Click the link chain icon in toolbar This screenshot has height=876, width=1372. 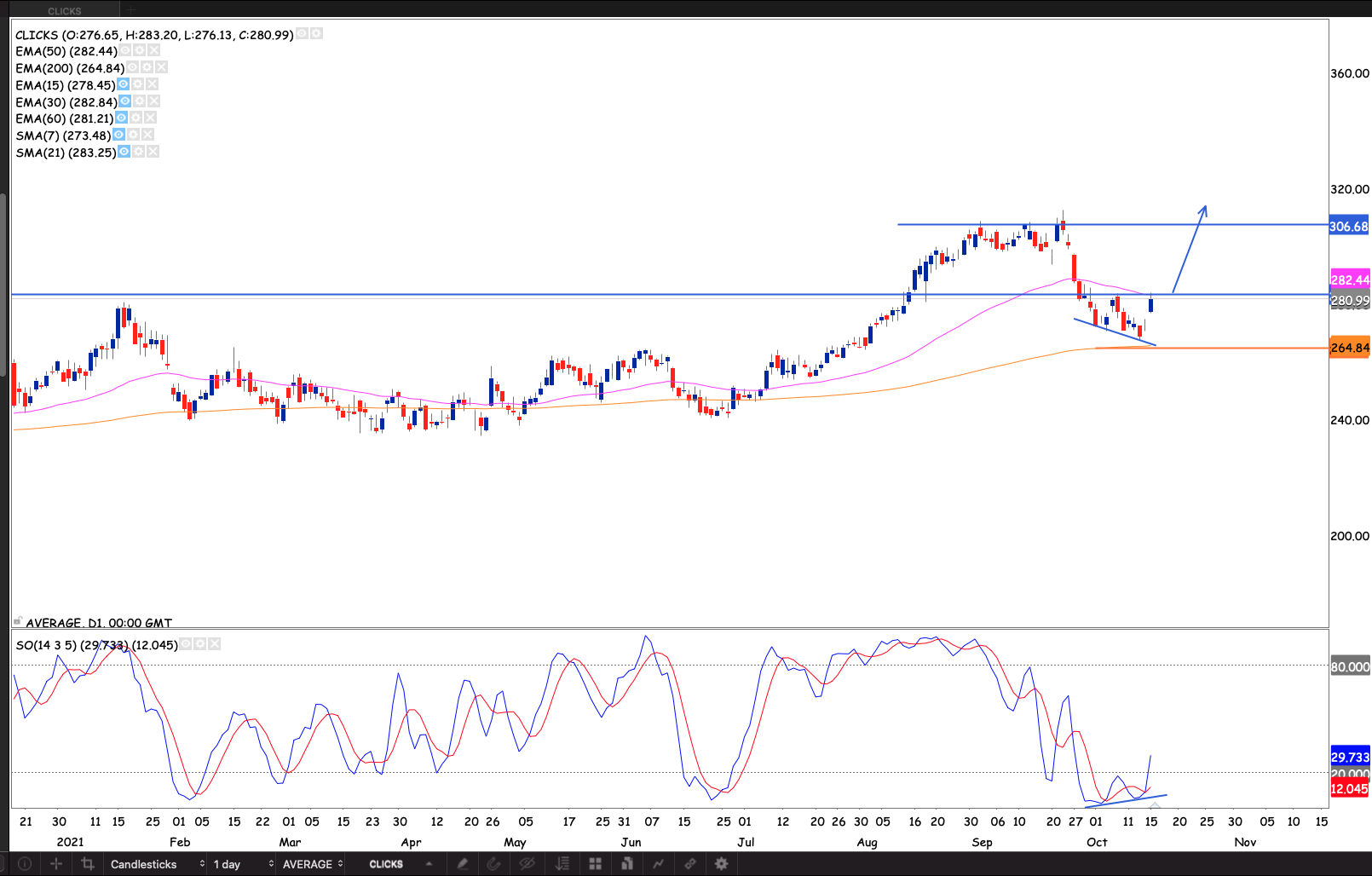coord(689,864)
